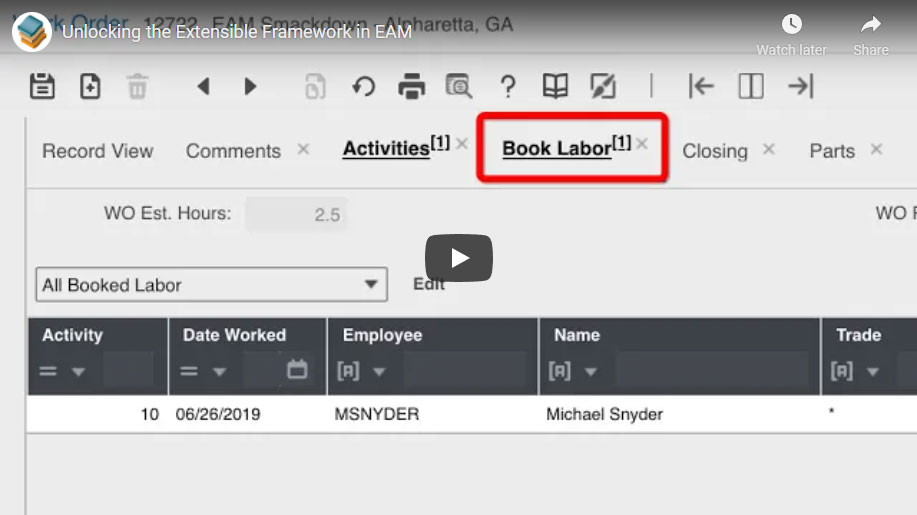
Task: Sort by Date Worked column header
Action: coord(234,335)
